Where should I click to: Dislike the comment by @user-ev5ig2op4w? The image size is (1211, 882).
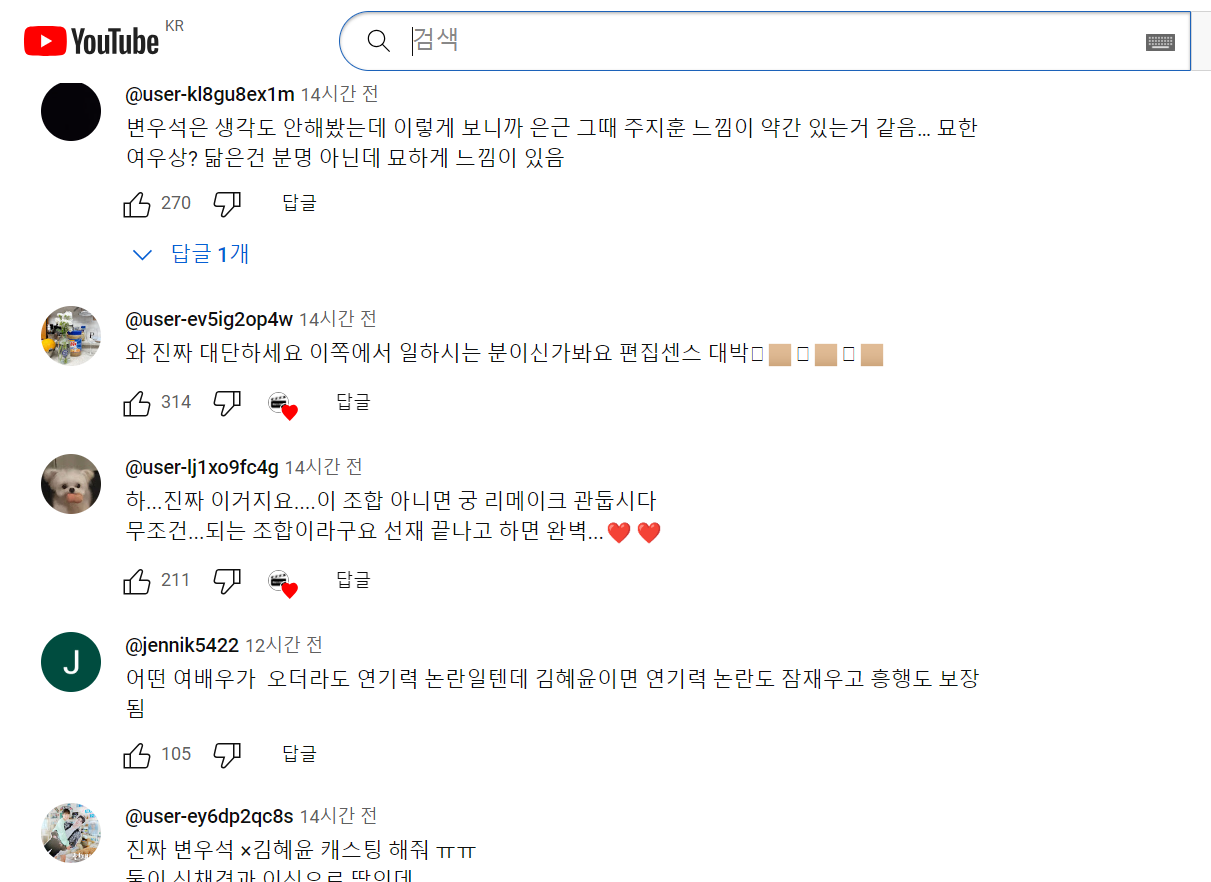(227, 403)
